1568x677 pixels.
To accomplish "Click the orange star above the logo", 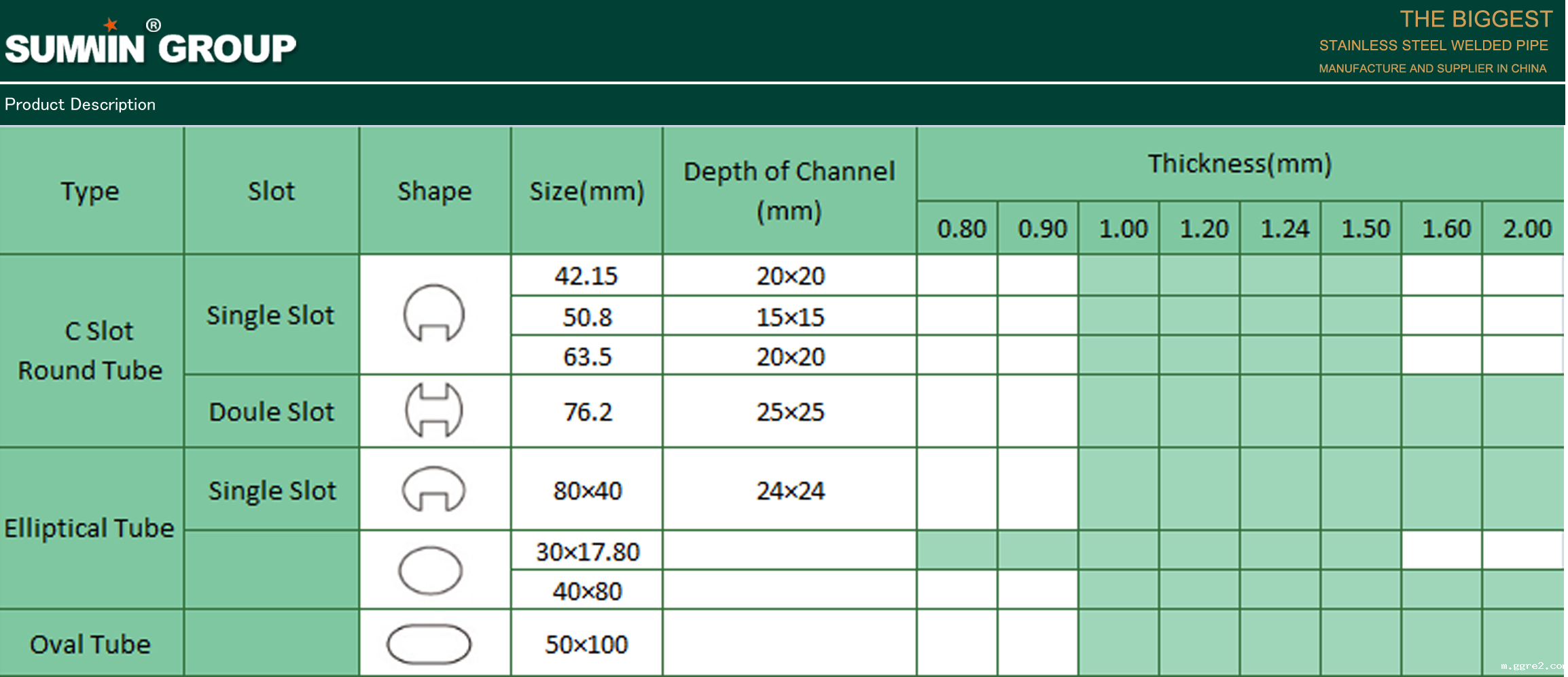I will point(111,25).
